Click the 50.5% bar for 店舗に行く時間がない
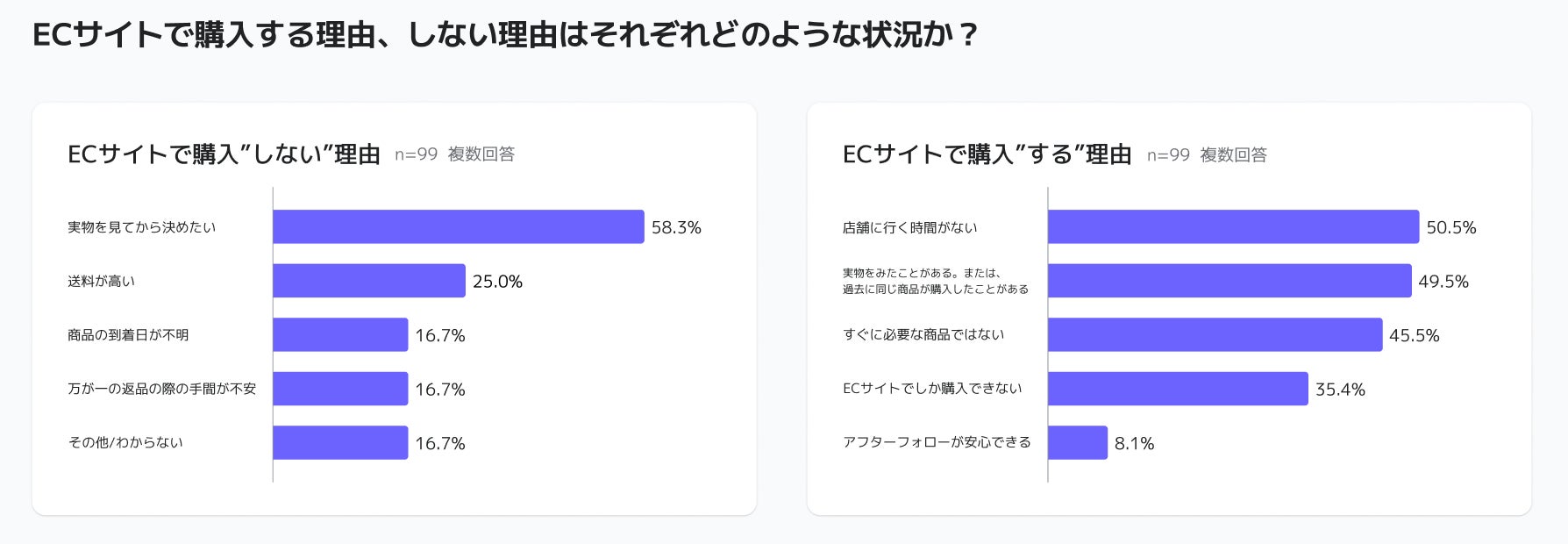 pyautogui.click(x=1233, y=226)
